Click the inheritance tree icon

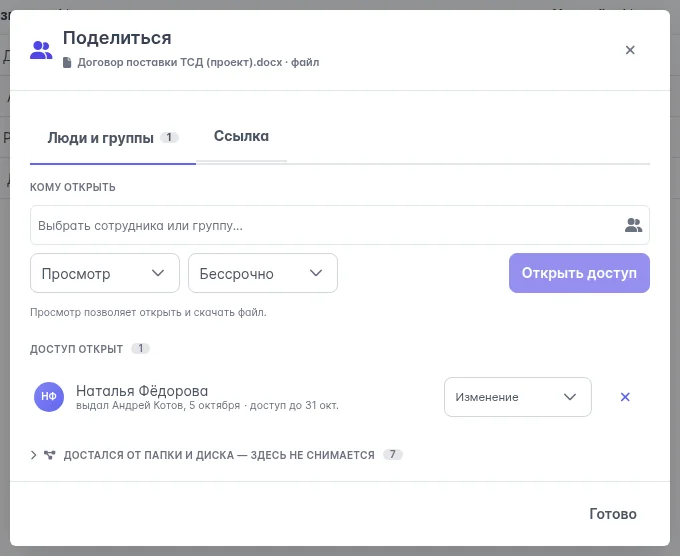pyautogui.click(x=49, y=455)
